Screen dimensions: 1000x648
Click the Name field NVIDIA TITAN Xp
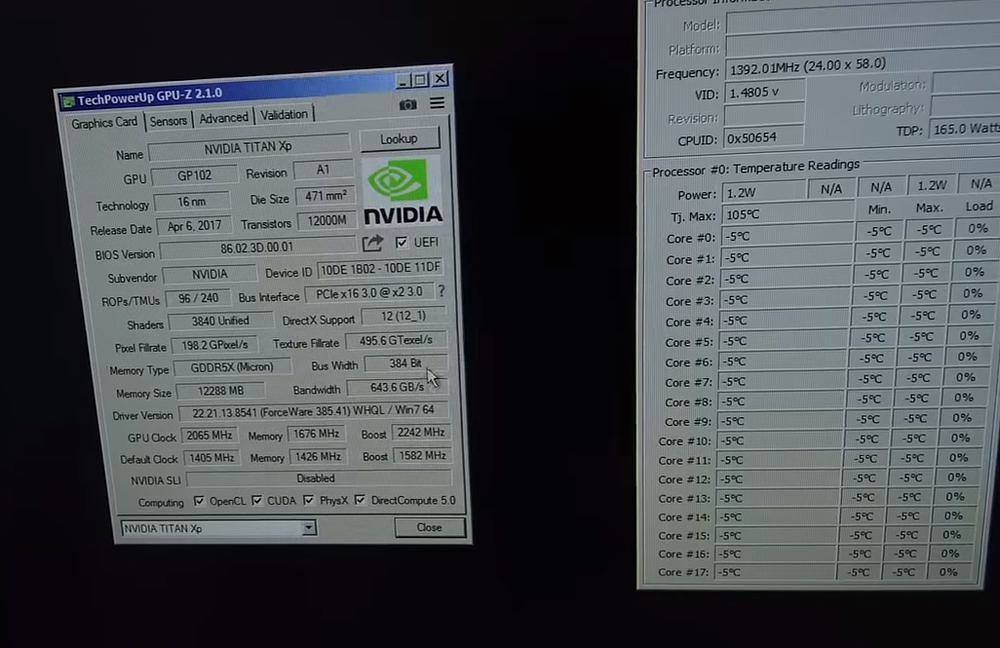[249, 148]
